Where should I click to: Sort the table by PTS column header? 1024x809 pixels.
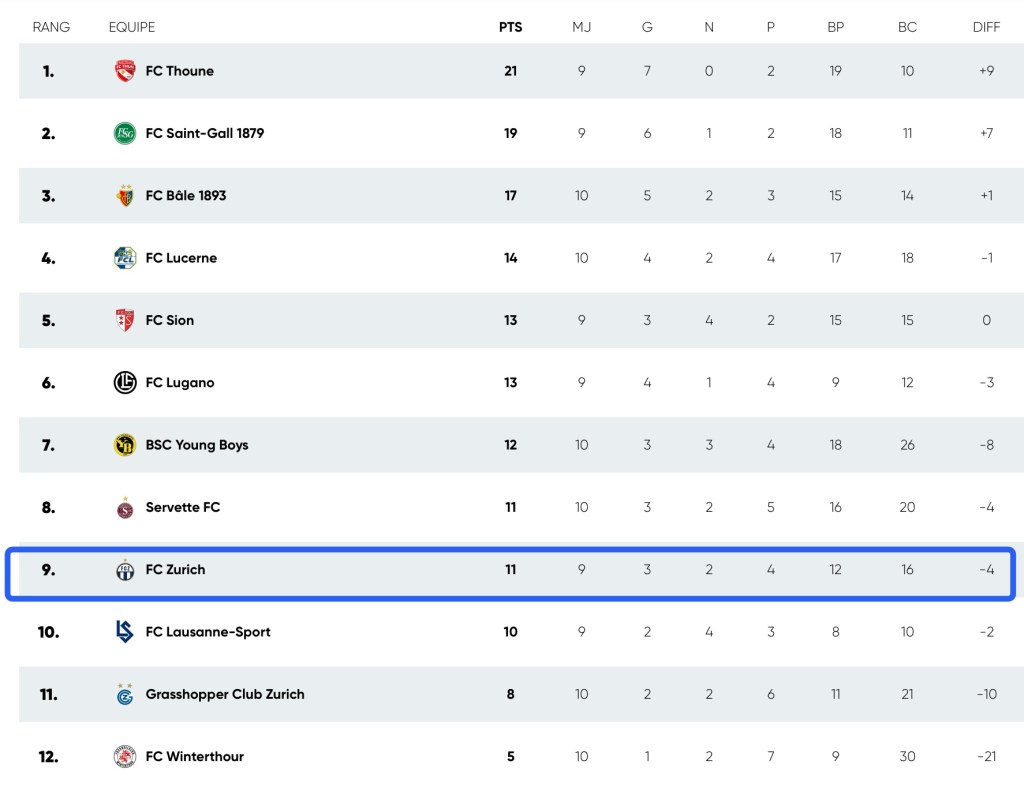pos(510,27)
